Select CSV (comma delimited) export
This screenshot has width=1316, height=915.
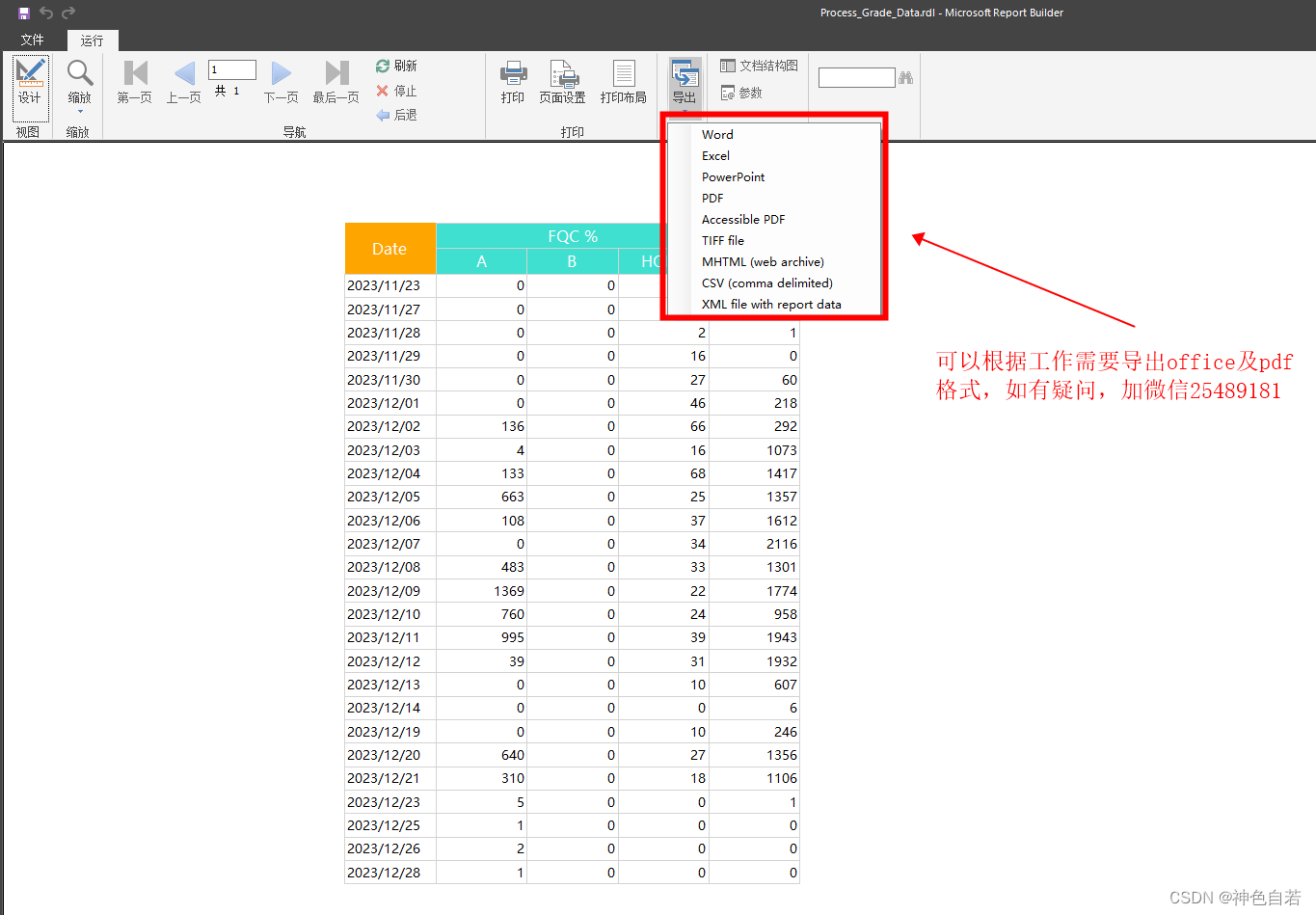[x=774, y=283]
